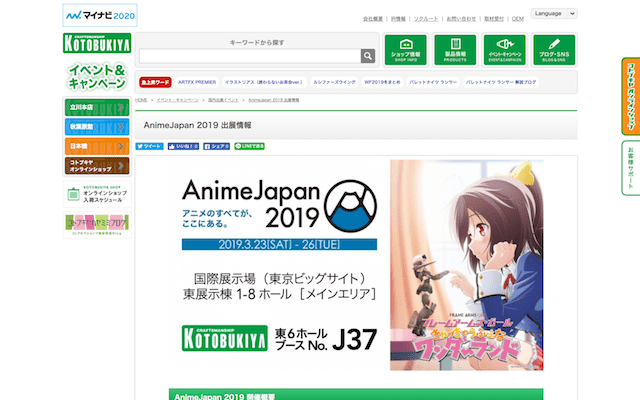Screen dimensions: 640x400
Task: Click the IR情報 header link
Action: (398, 19)
